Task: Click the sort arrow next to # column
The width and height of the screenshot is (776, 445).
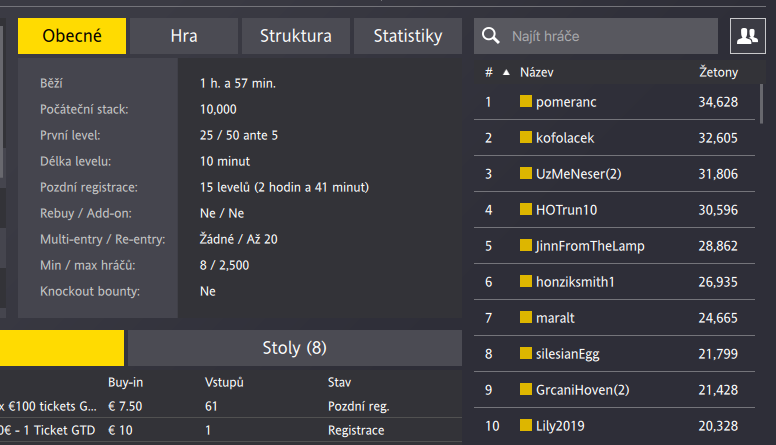Action: 506,72
